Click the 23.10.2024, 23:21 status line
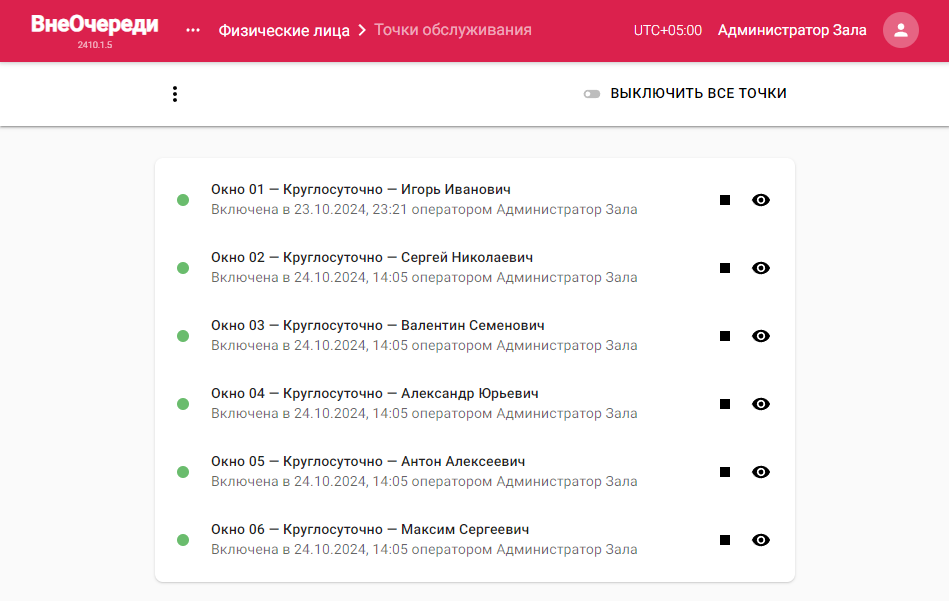 click(x=424, y=209)
